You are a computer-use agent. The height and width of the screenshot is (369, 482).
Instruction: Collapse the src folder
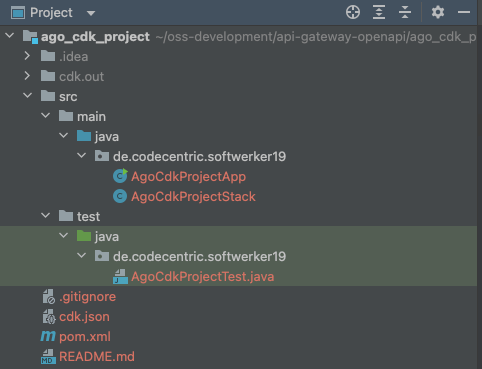tap(27, 96)
